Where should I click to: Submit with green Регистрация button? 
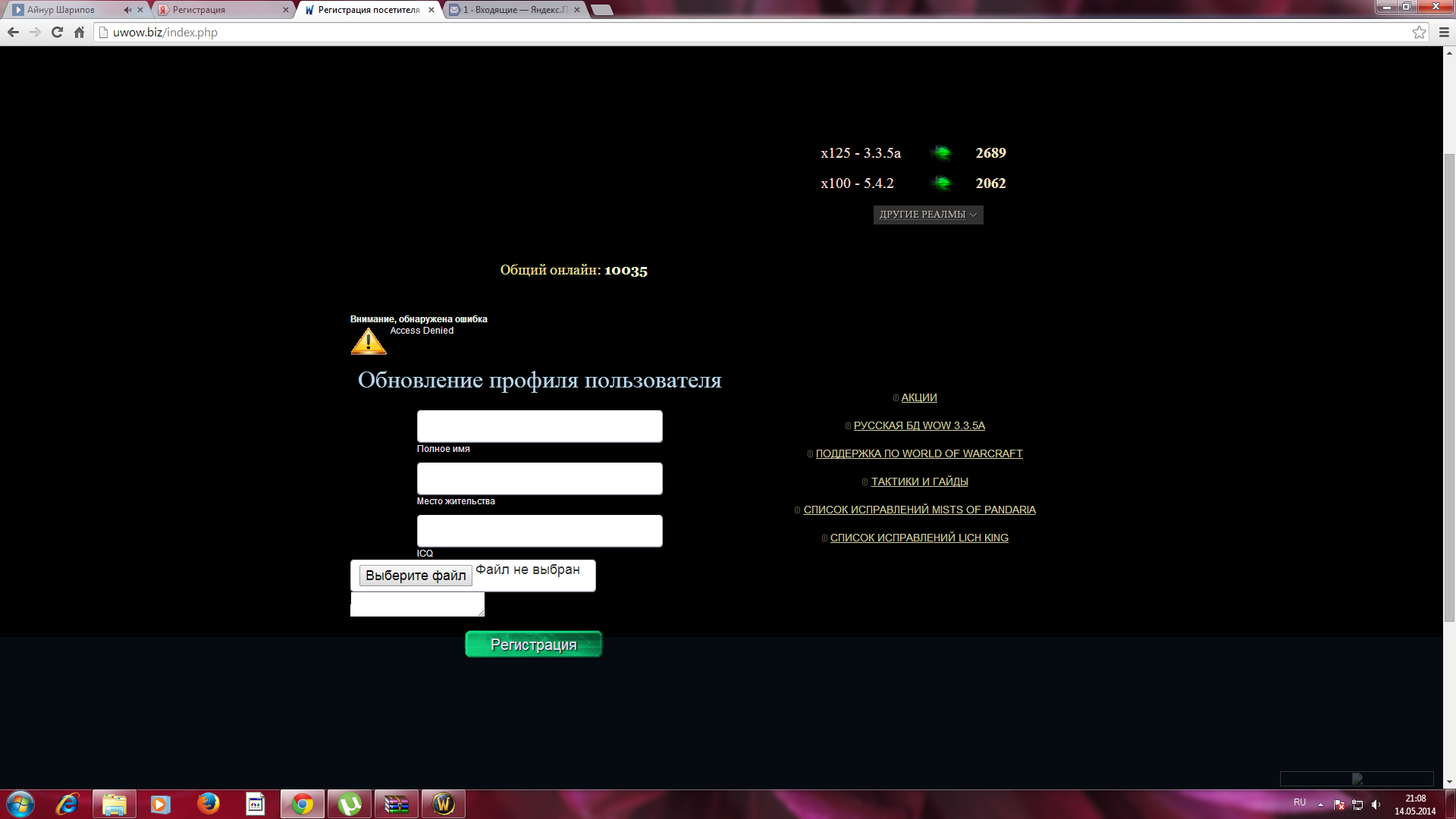533,644
